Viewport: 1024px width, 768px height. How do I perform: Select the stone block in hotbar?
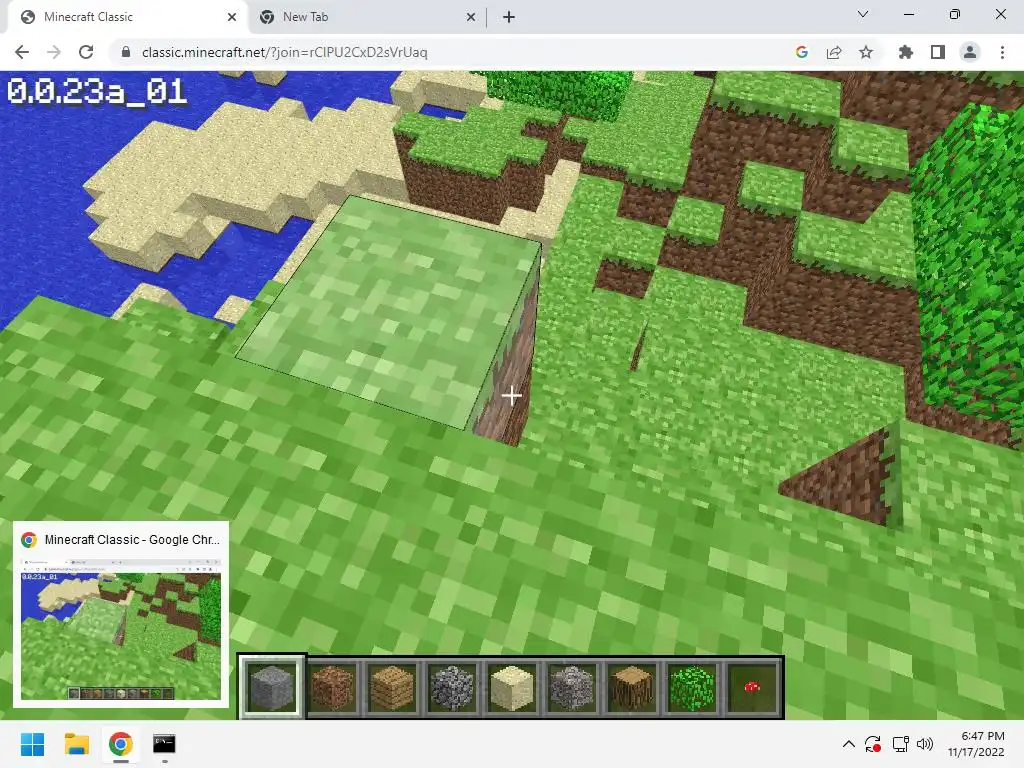point(272,687)
